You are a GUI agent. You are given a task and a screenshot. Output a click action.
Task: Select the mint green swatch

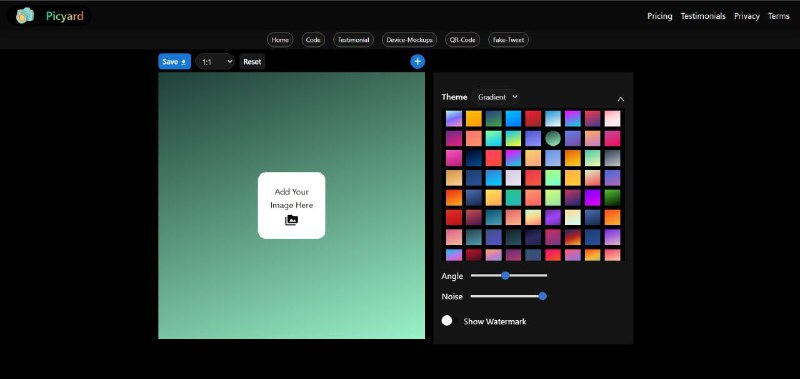[553, 178]
